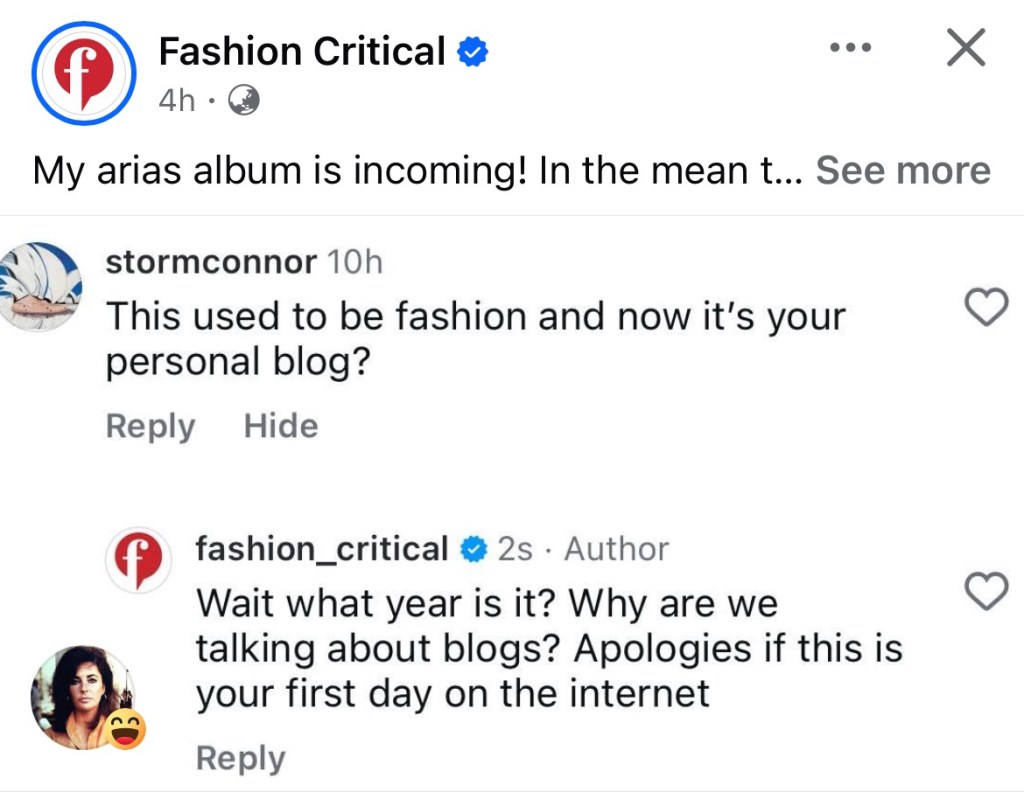This screenshot has height=792, width=1024.
Task: Open stormconnor's profile avatar
Action: pyautogui.click(x=38, y=286)
